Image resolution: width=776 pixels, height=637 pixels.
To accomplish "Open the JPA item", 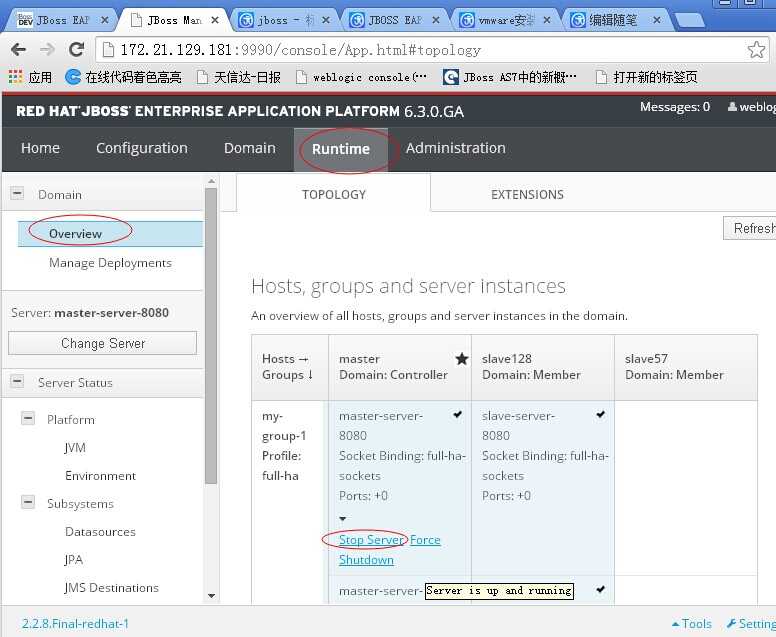I will coord(74,560).
